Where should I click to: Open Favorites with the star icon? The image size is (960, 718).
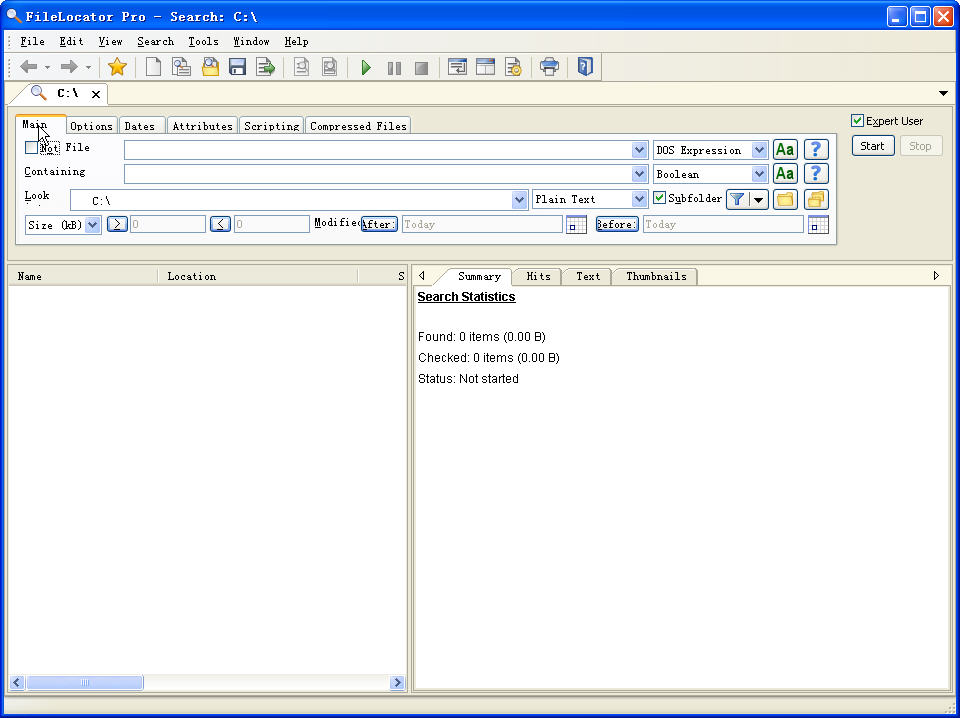click(x=117, y=67)
